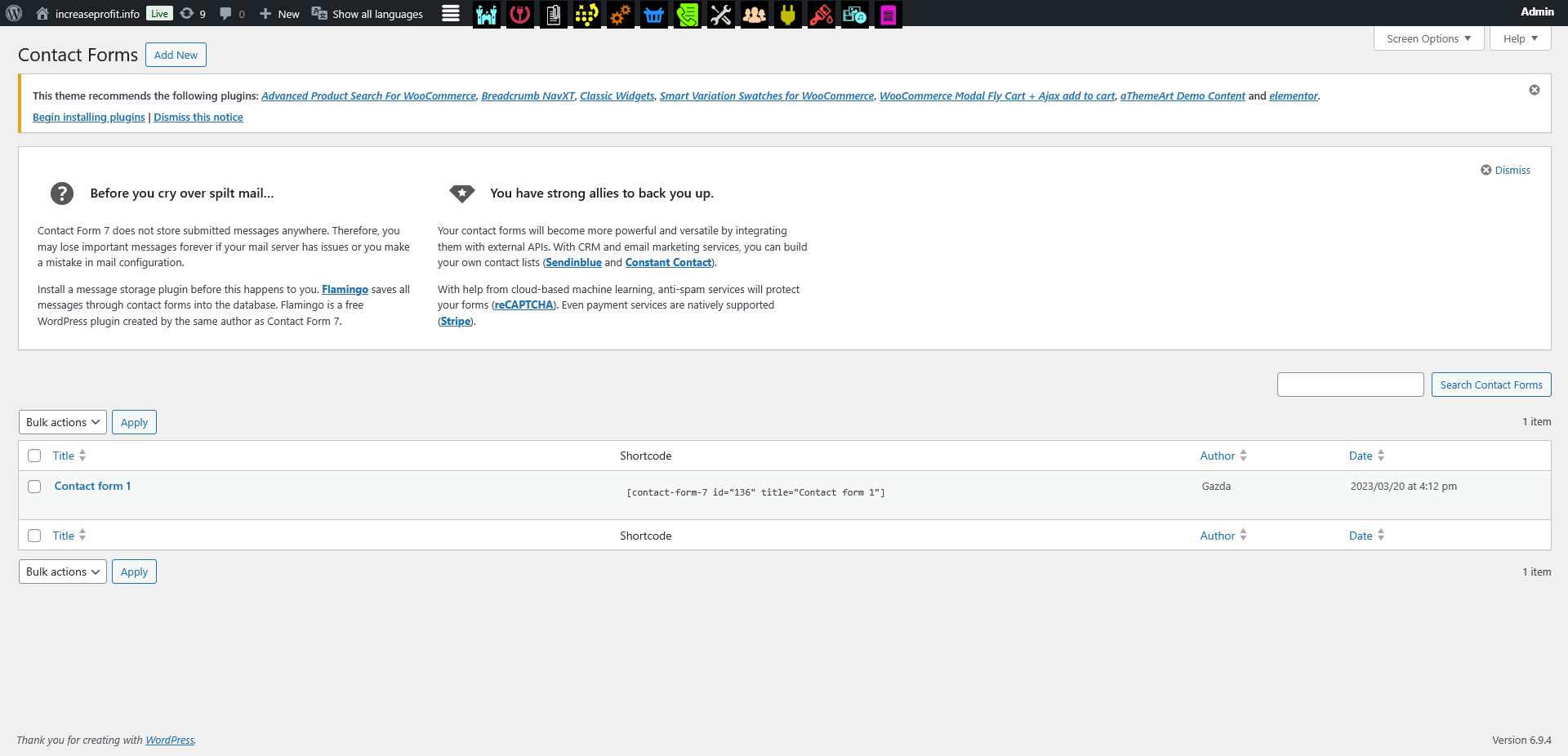Sort by Title in table footer
The width and height of the screenshot is (1568, 756).
coord(69,536)
